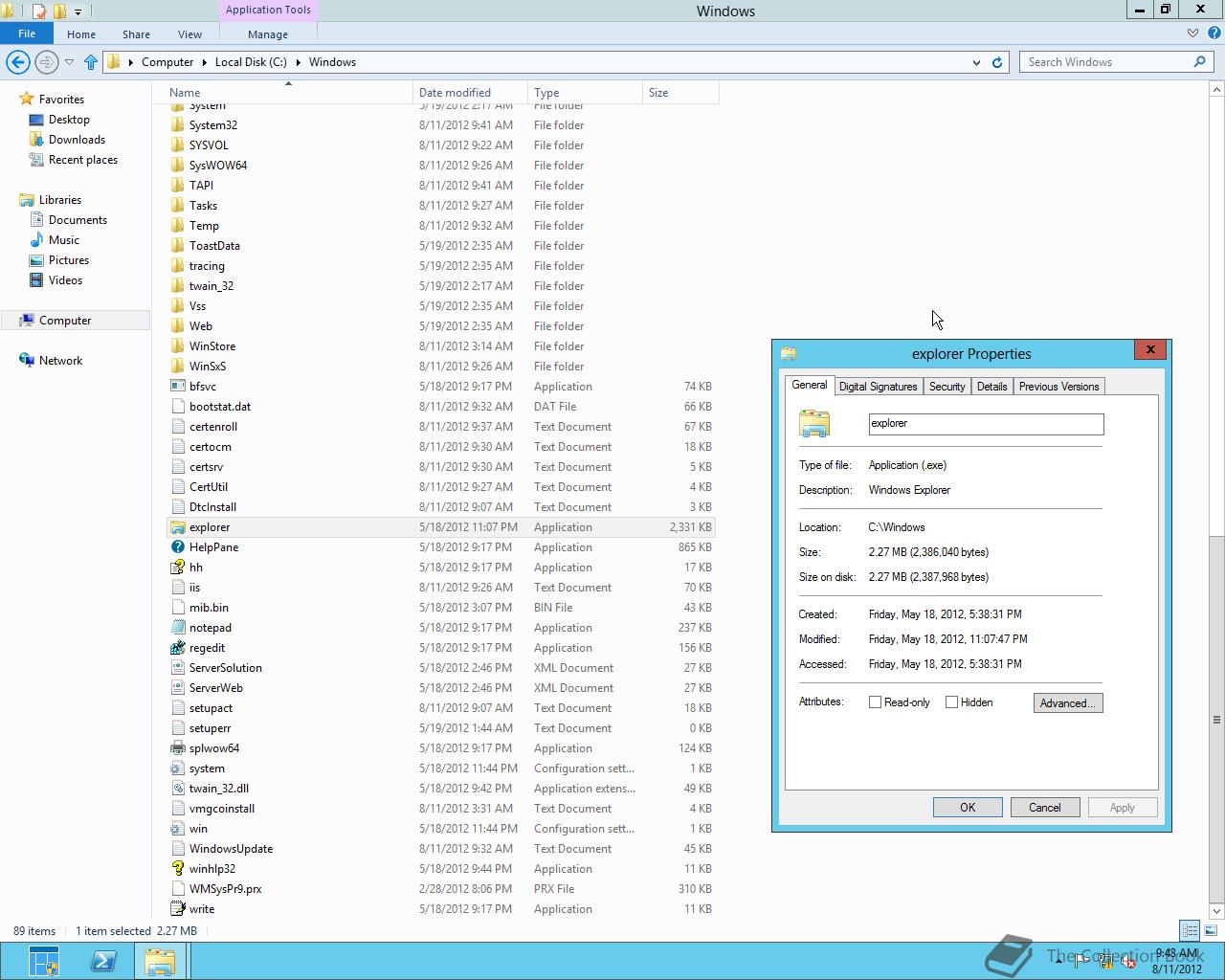Open Advanced attributes settings

pos(1068,702)
